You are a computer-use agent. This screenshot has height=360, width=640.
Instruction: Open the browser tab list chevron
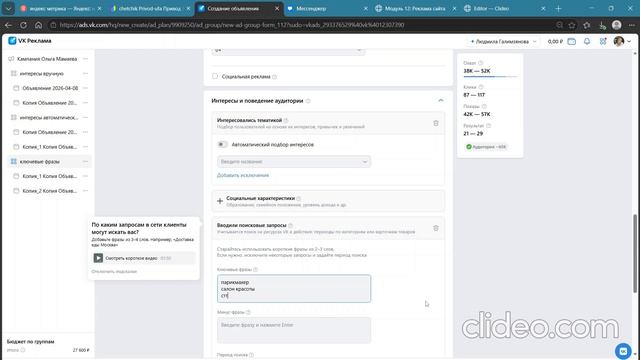[8, 8]
